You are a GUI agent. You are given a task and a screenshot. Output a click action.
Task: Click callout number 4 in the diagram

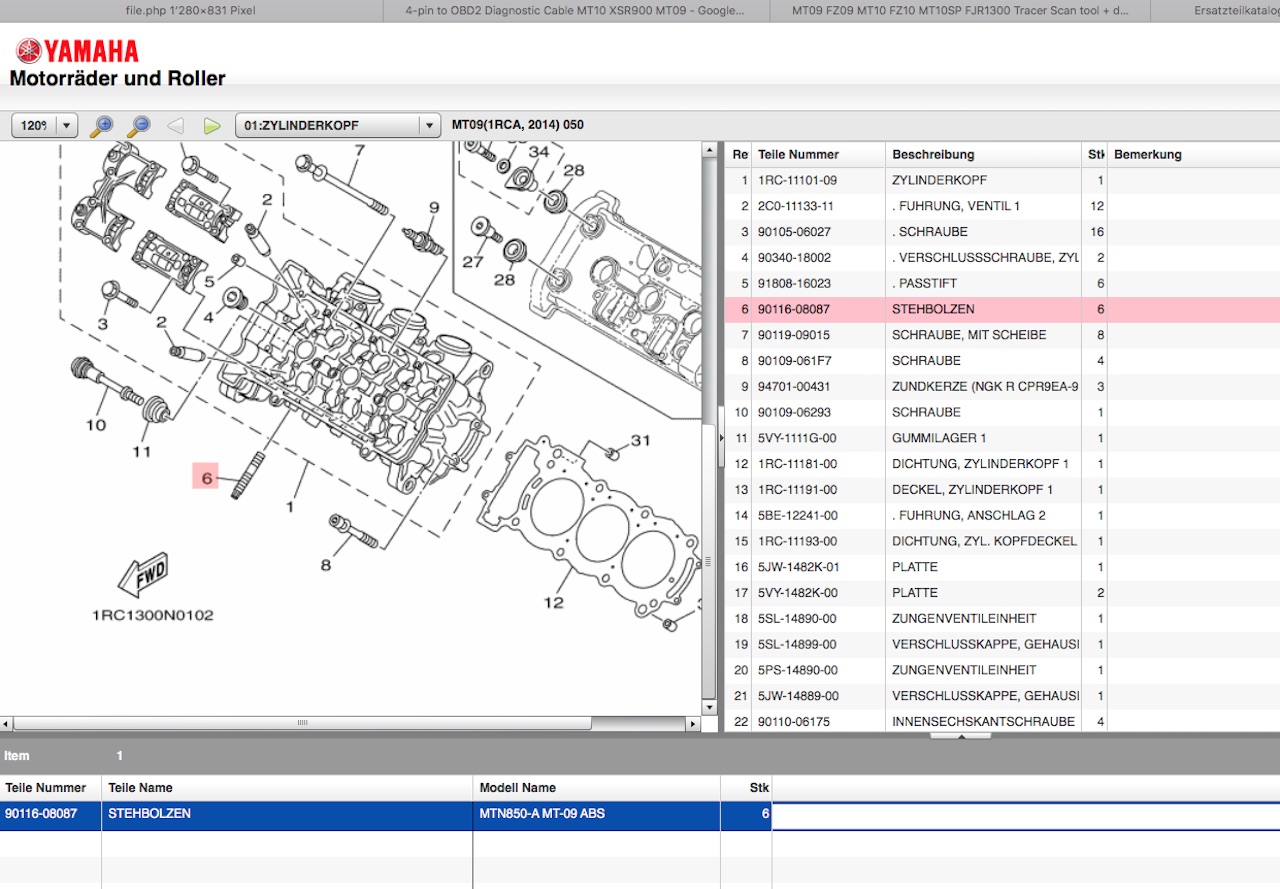208,318
